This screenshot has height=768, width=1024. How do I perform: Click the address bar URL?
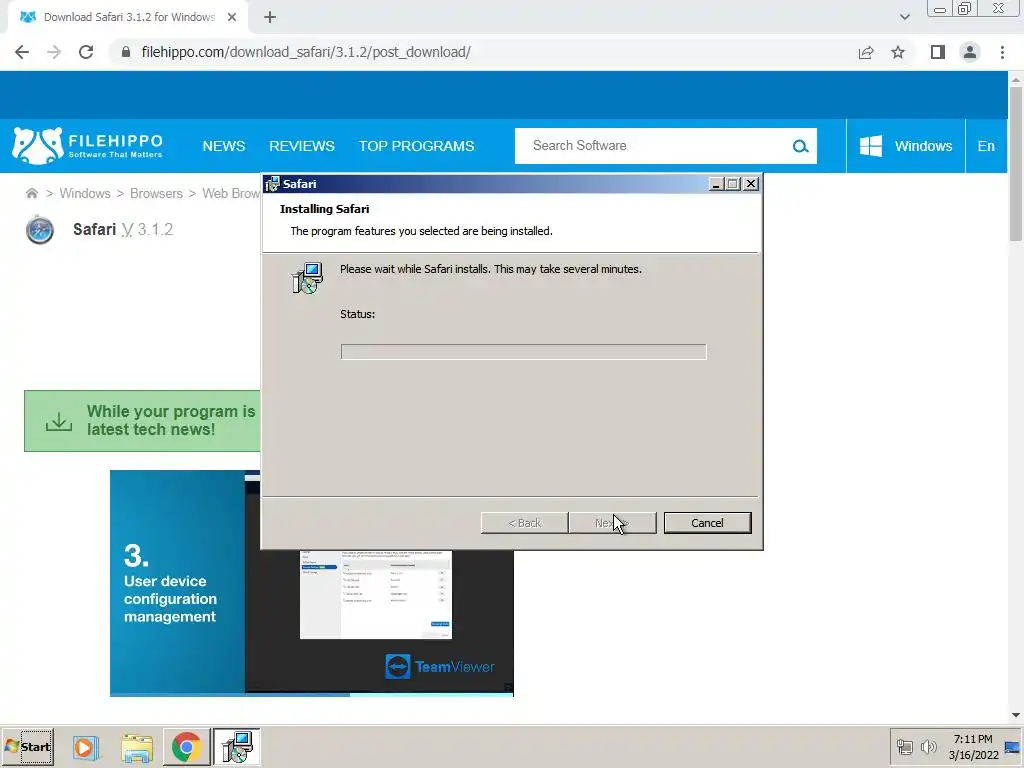click(x=306, y=52)
